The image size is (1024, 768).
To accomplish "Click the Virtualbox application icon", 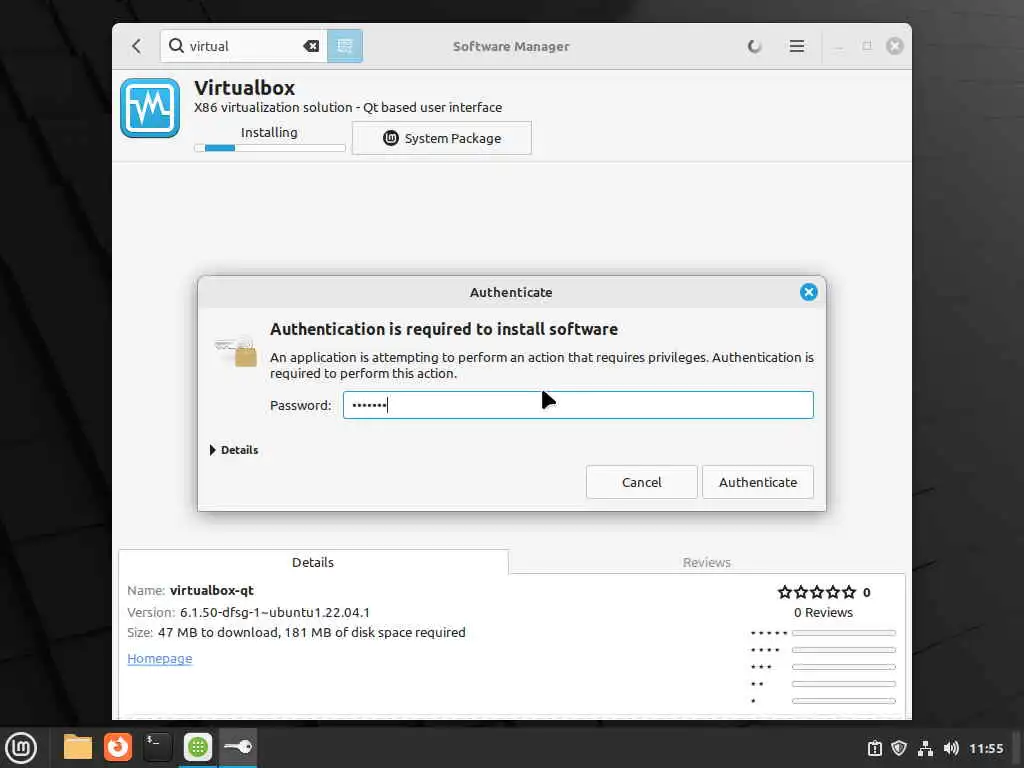I will [150, 108].
